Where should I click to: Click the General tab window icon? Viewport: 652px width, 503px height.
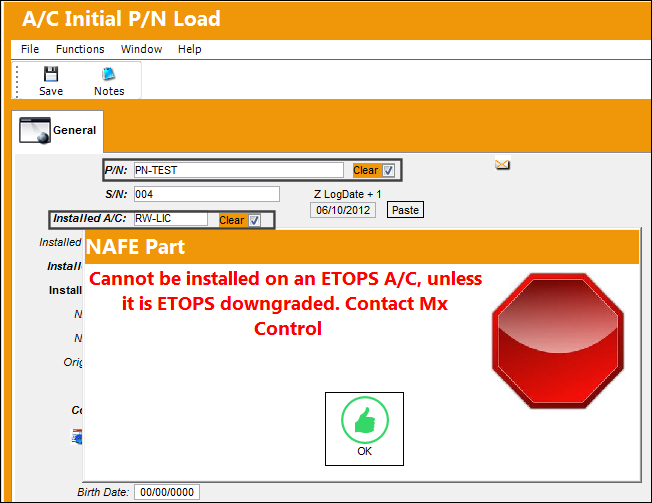35,131
